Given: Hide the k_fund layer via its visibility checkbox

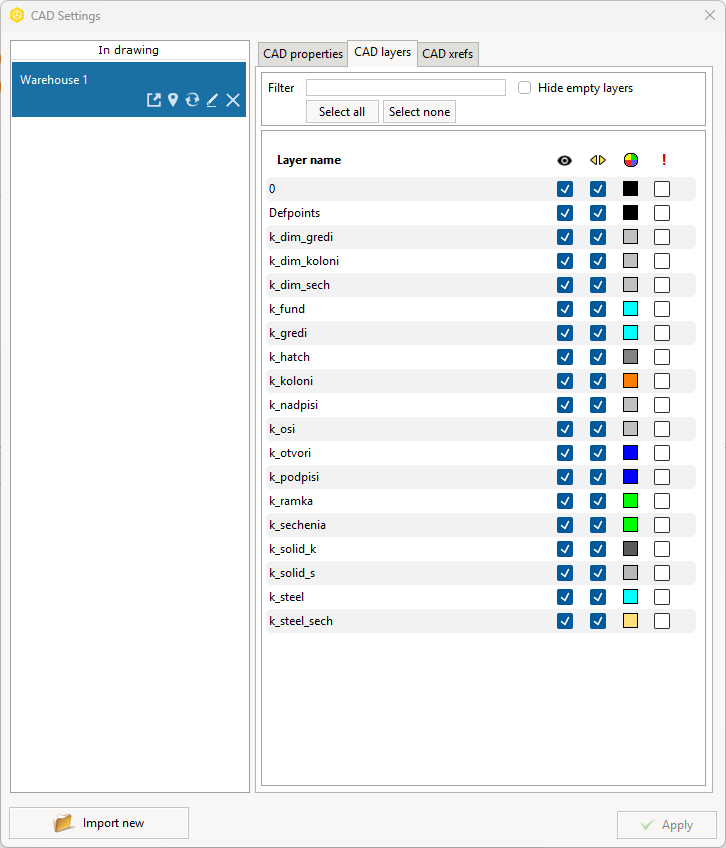Looking at the screenshot, I should 565,309.
